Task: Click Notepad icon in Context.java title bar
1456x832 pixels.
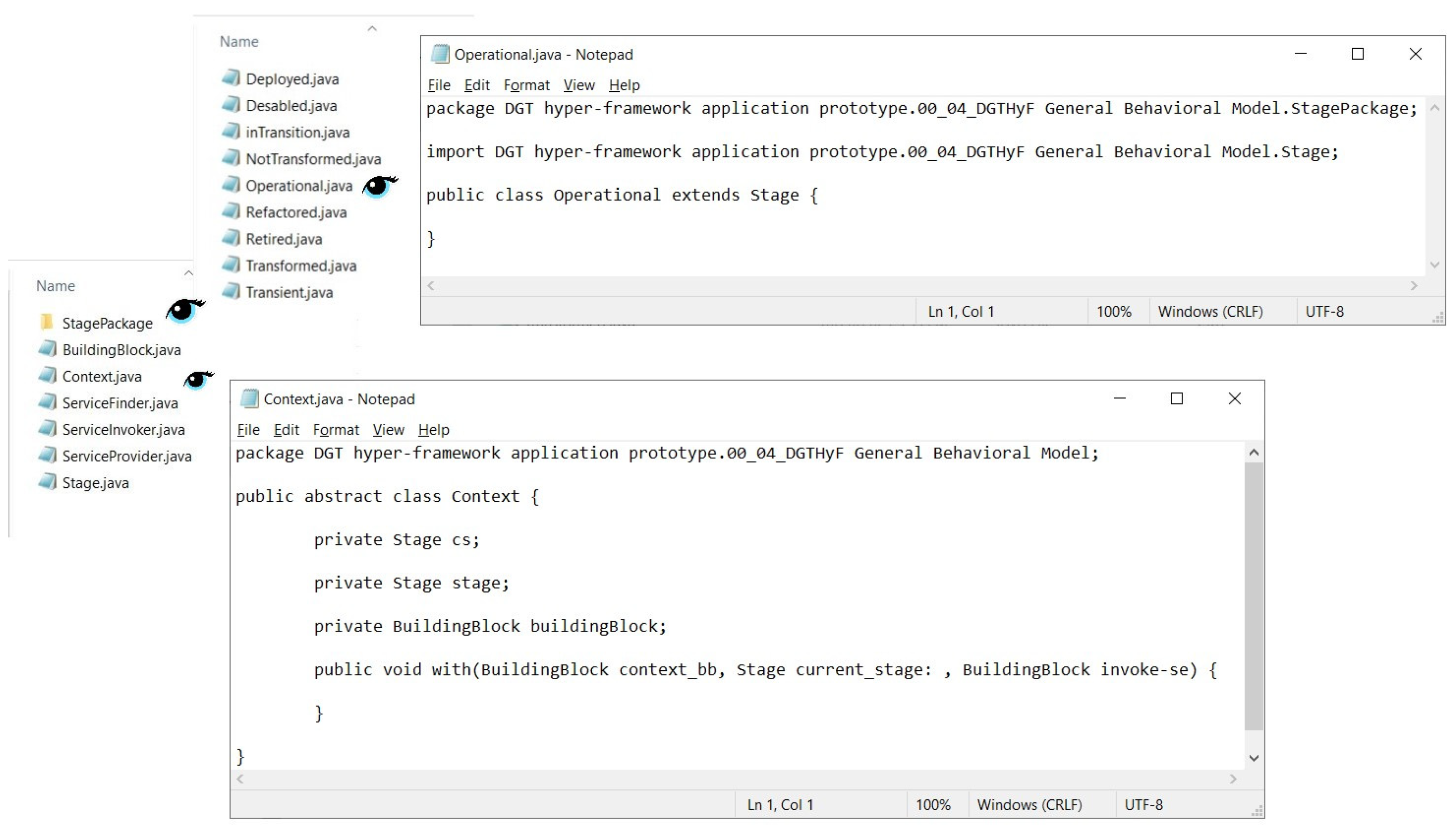Action: coord(249,399)
